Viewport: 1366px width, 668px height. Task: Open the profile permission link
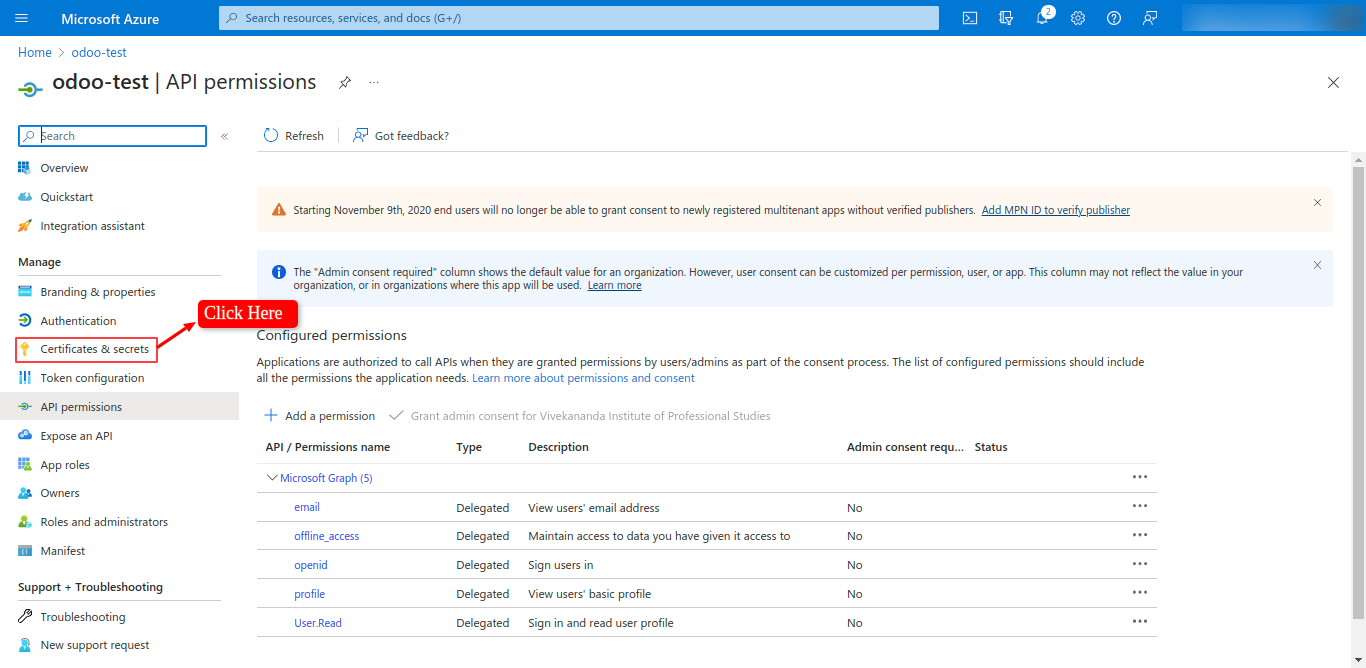click(x=309, y=594)
